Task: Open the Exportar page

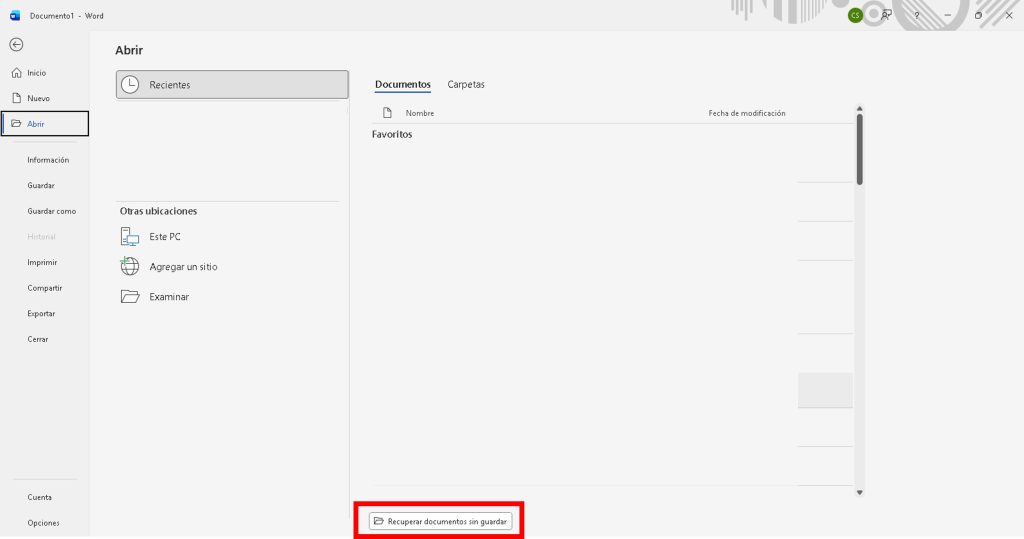Action: point(41,313)
